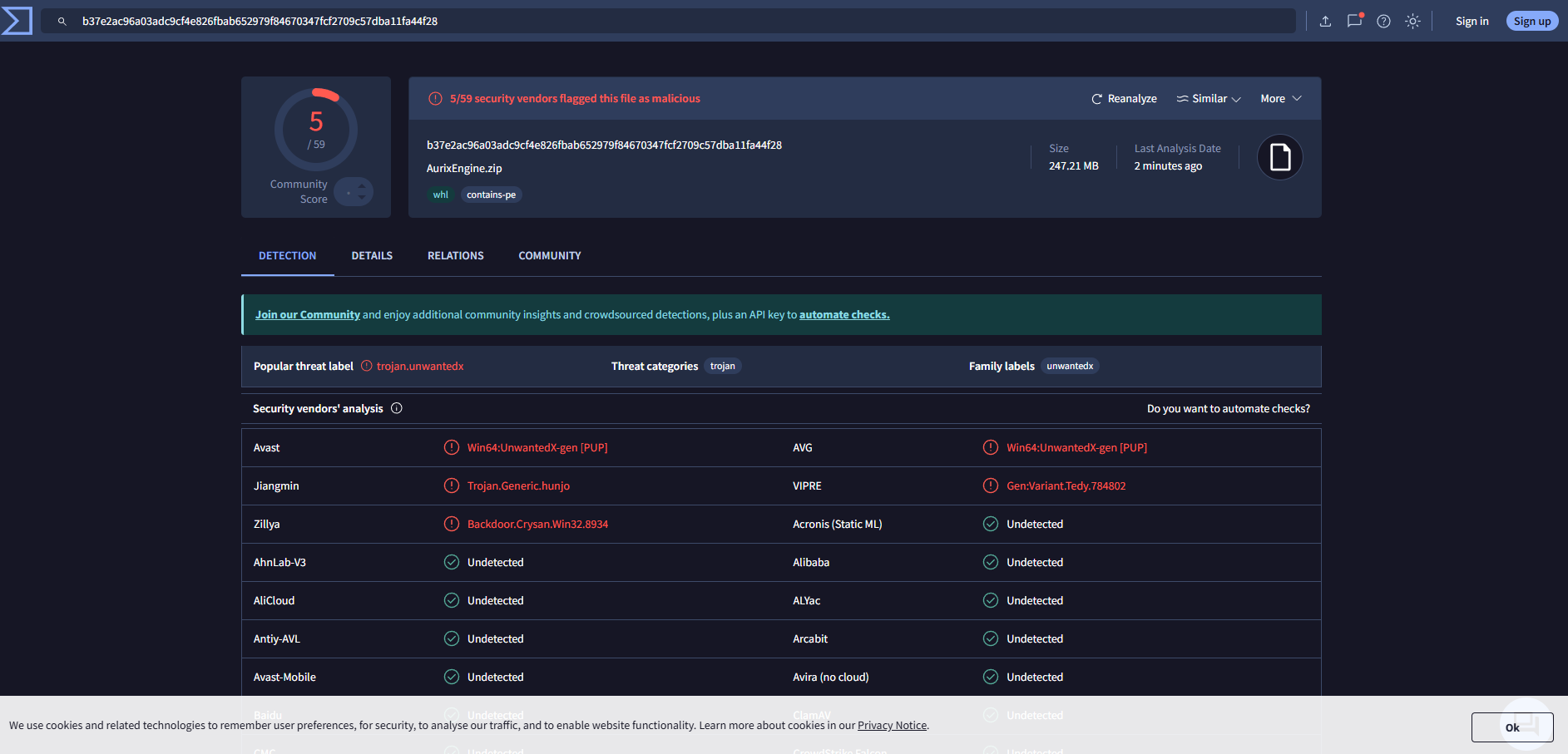
Task: Click the Antiy-AVL undetected check icon
Action: point(452,638)
